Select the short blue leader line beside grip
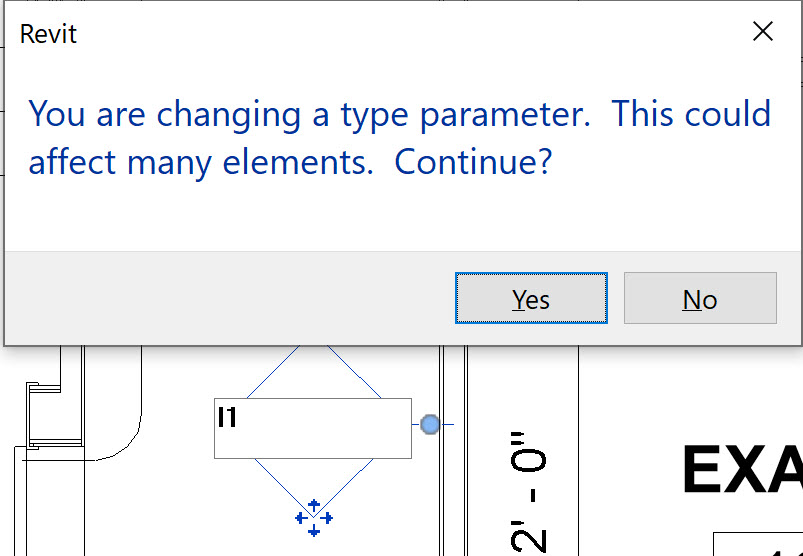 pos(447,424)
